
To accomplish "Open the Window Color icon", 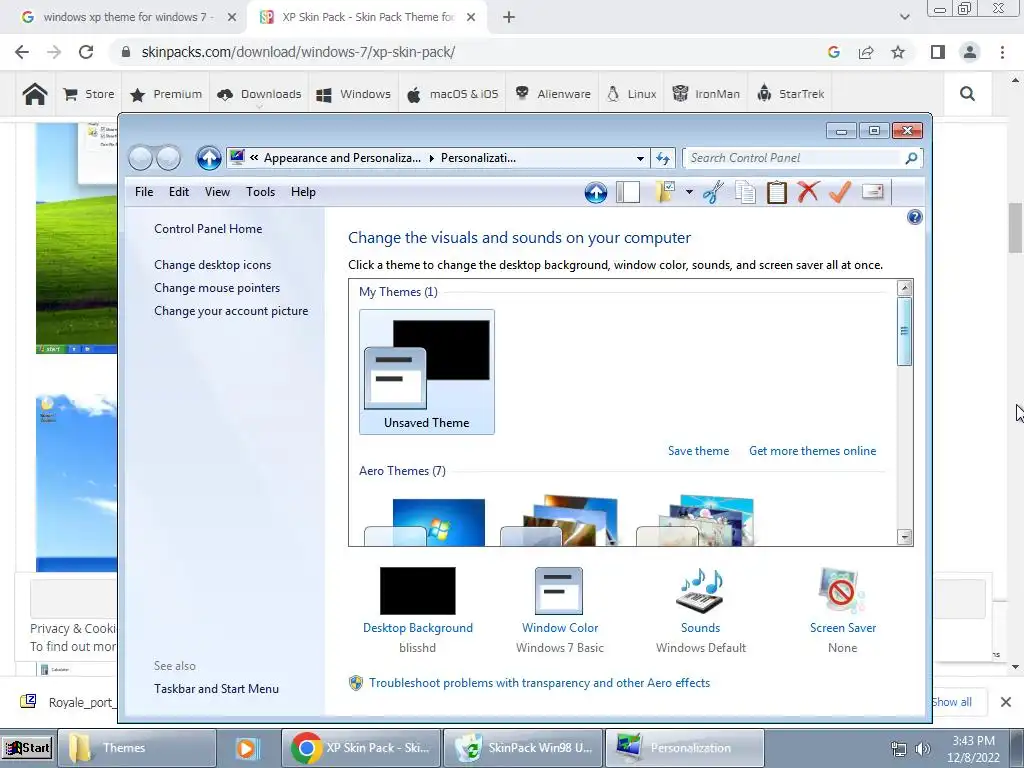I will pyautogui.click(x=559, y=590).
